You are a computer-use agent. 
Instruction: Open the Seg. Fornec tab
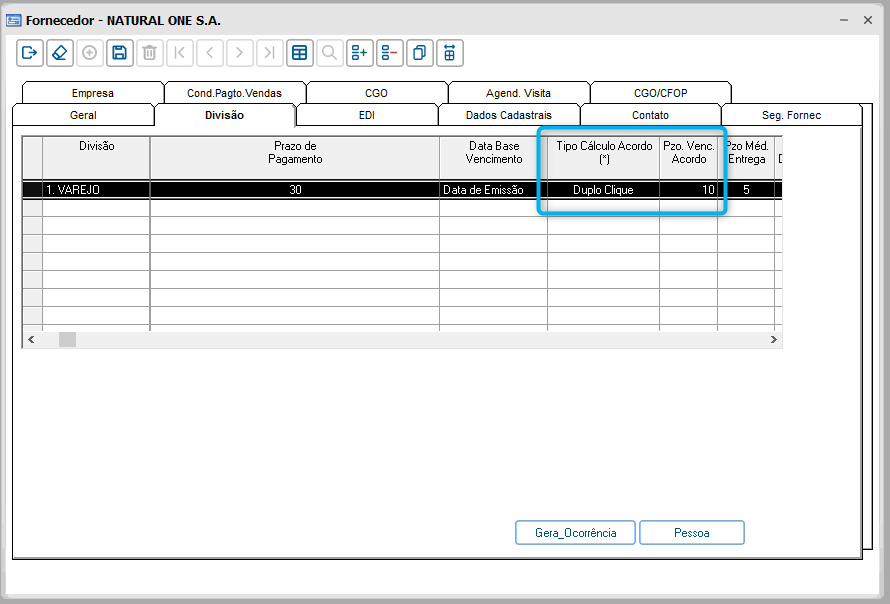point(791,115)
